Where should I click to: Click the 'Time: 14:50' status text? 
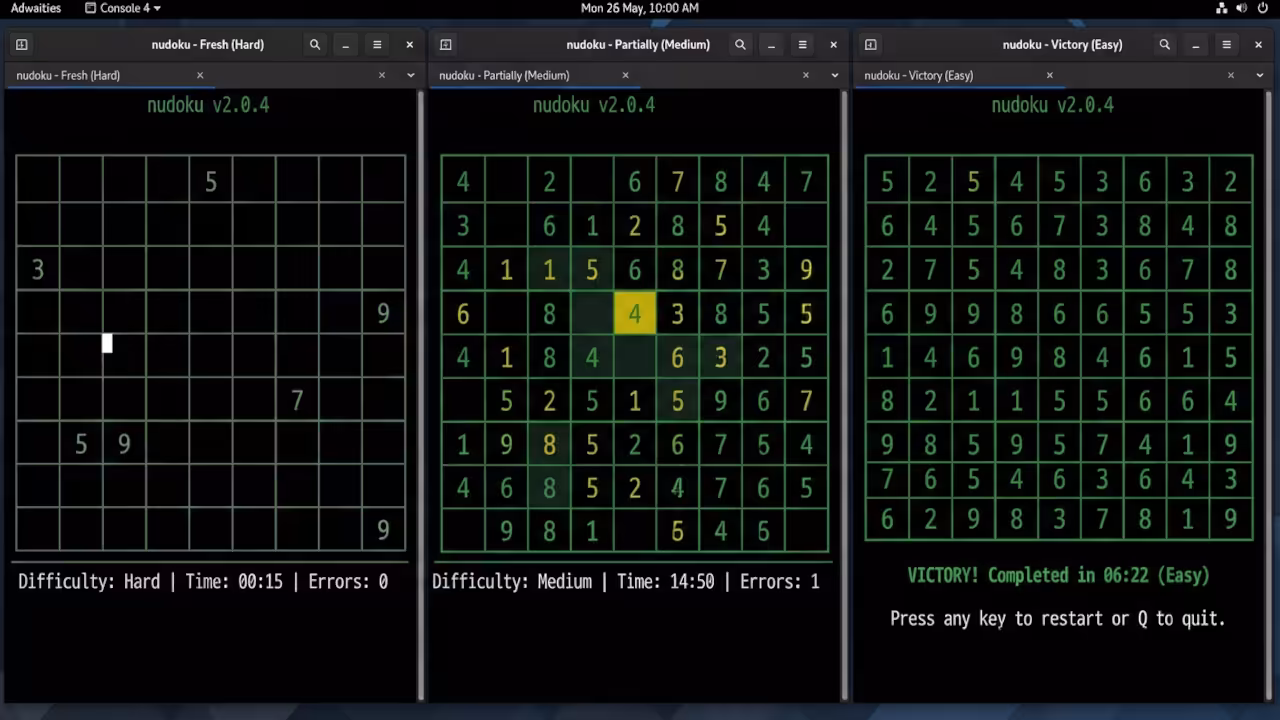[666, 582]
